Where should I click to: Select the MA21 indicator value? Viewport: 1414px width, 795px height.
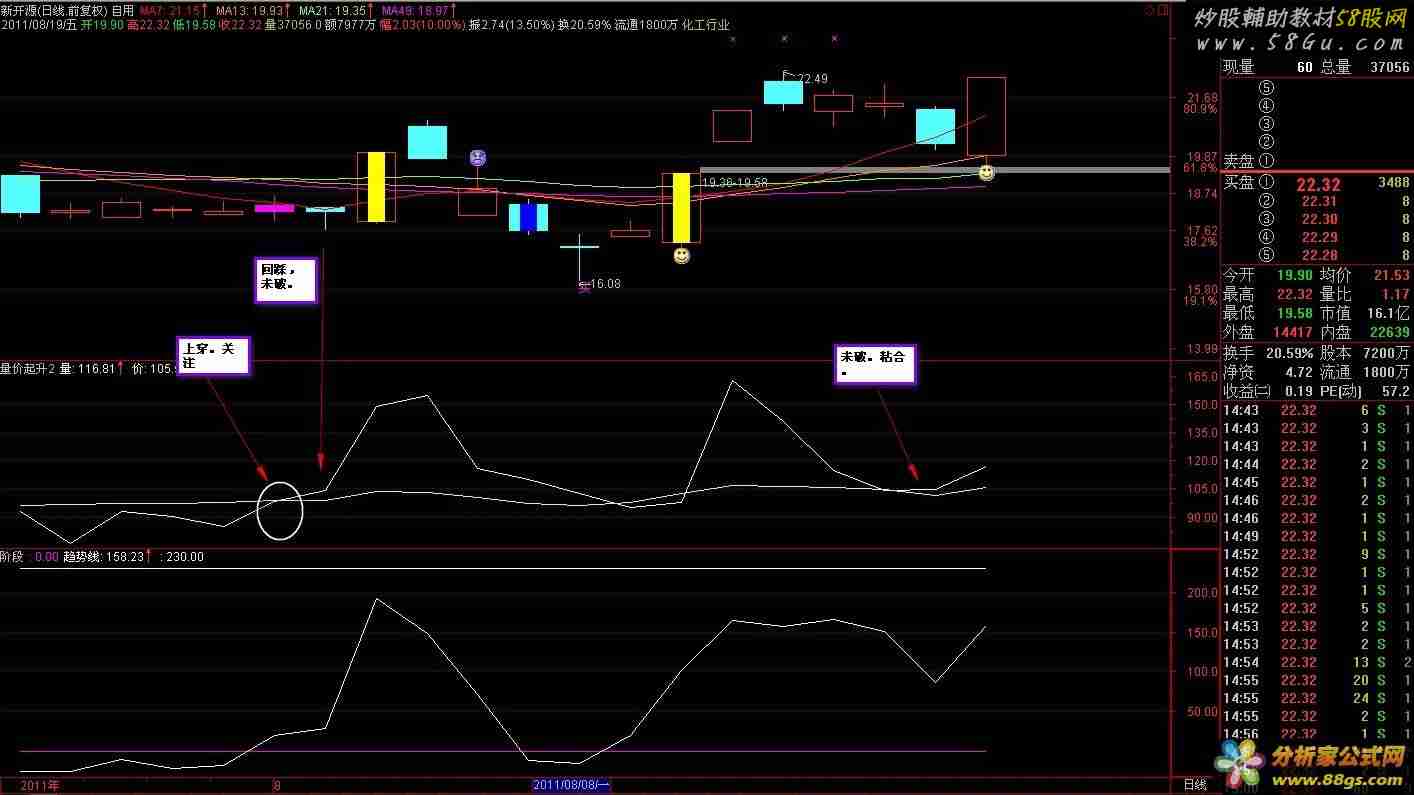point(334,10)
